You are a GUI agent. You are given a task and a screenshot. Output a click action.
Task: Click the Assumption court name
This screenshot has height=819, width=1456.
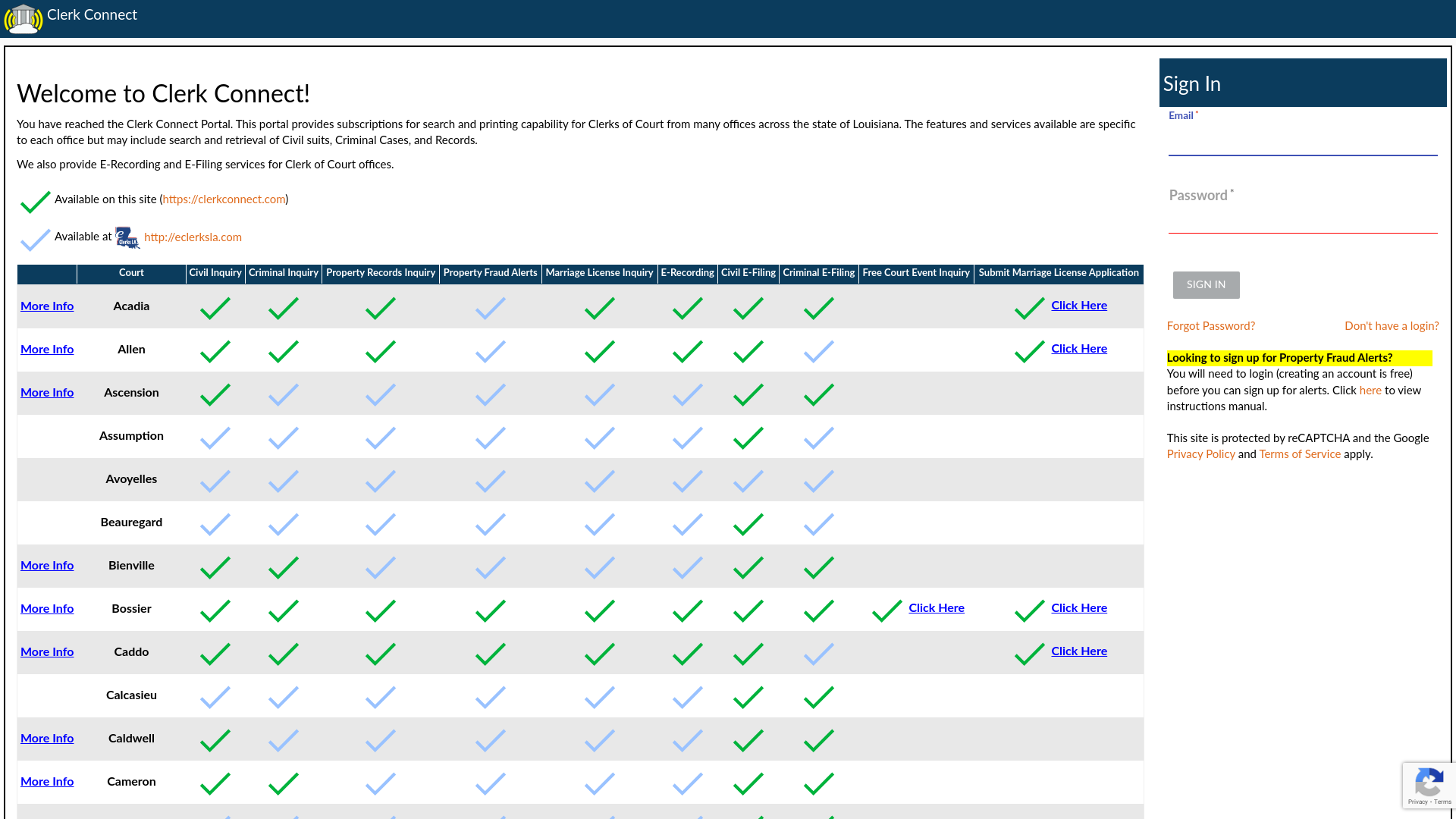pyautogui.click(x=131, y=436)
